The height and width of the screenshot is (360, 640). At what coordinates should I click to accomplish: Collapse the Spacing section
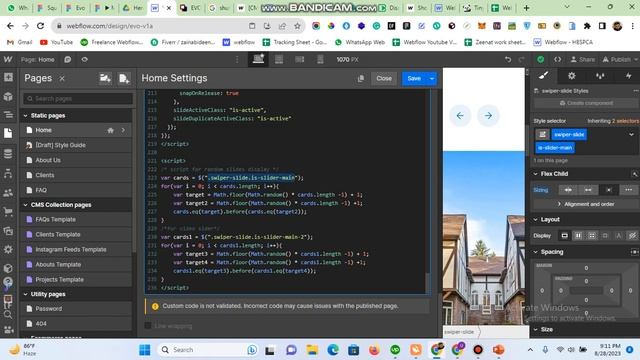(536, 252)
